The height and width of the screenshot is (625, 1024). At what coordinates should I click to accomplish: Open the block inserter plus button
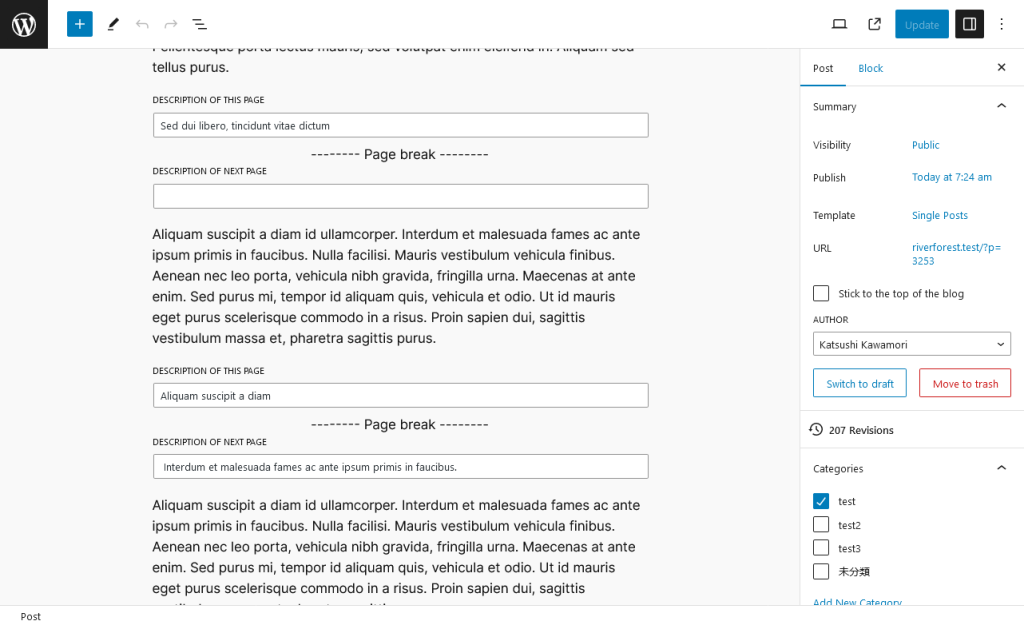80,24
